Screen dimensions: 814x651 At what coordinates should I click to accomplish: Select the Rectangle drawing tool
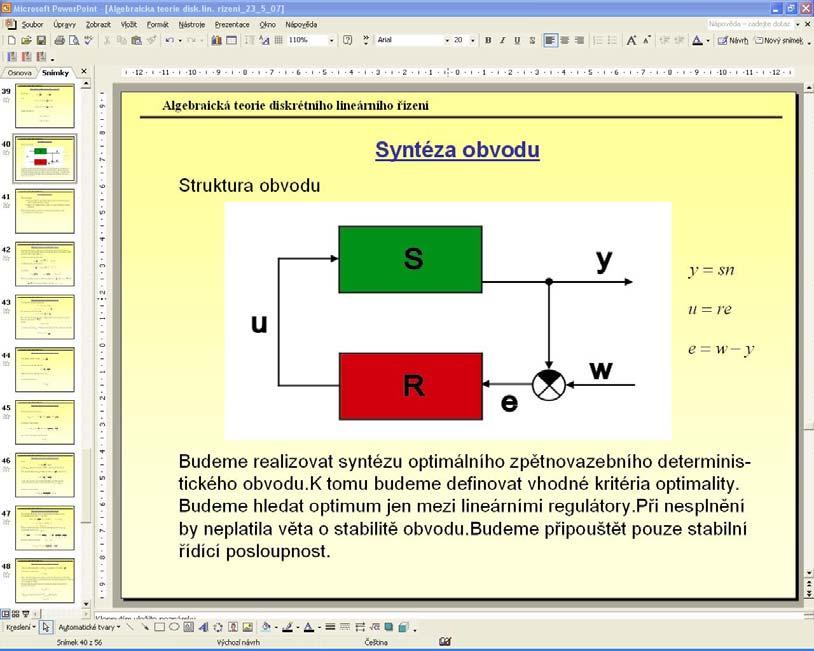click(159, 627)
